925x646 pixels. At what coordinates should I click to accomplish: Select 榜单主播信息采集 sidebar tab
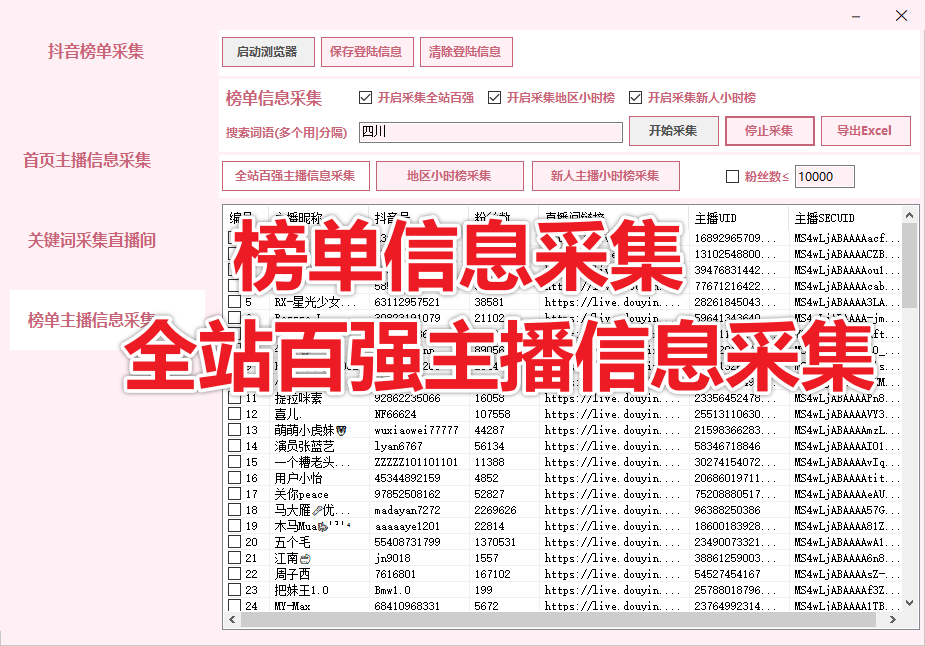point(92,320)
